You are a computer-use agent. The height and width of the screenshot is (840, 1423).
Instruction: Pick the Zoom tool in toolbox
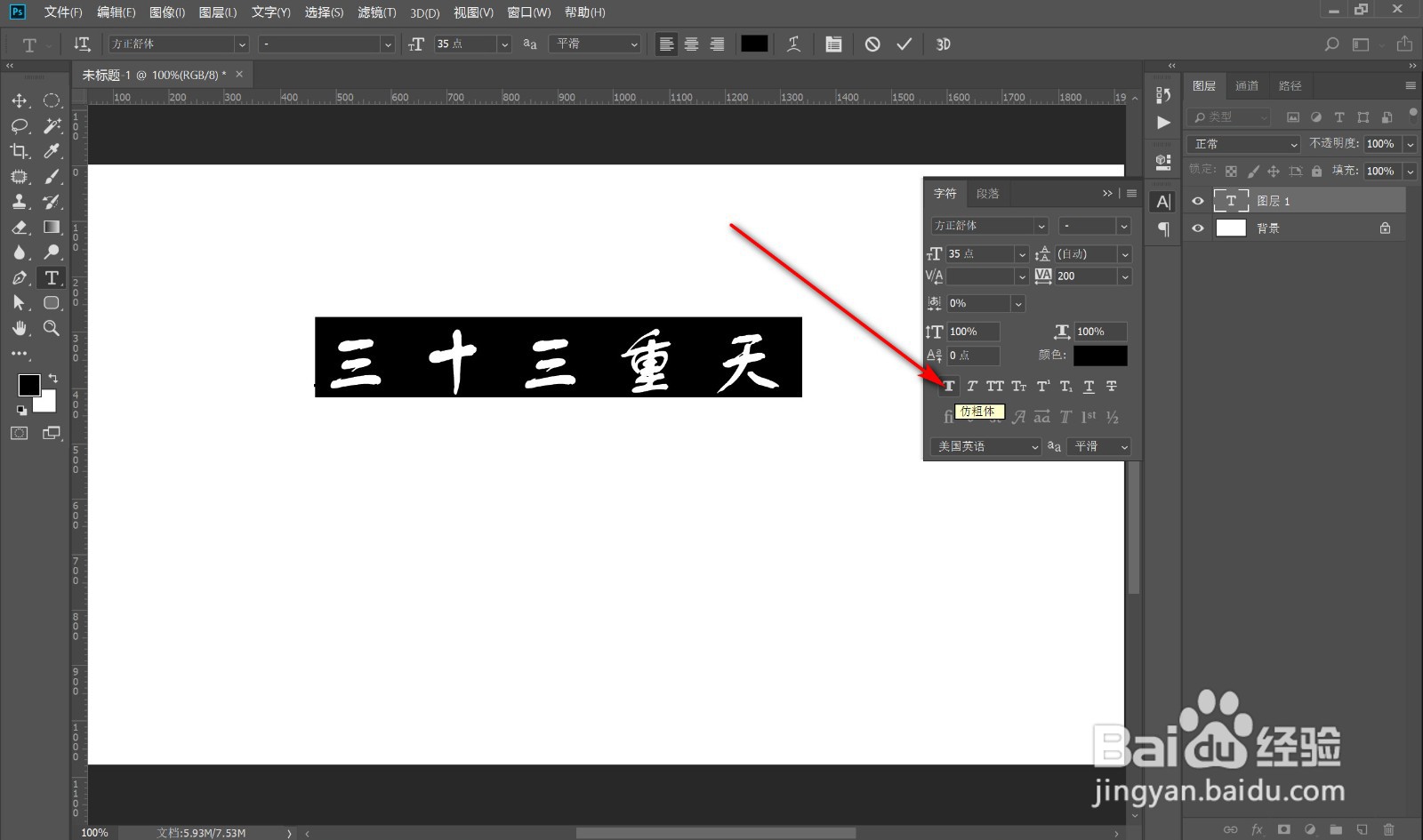(52, 328)
